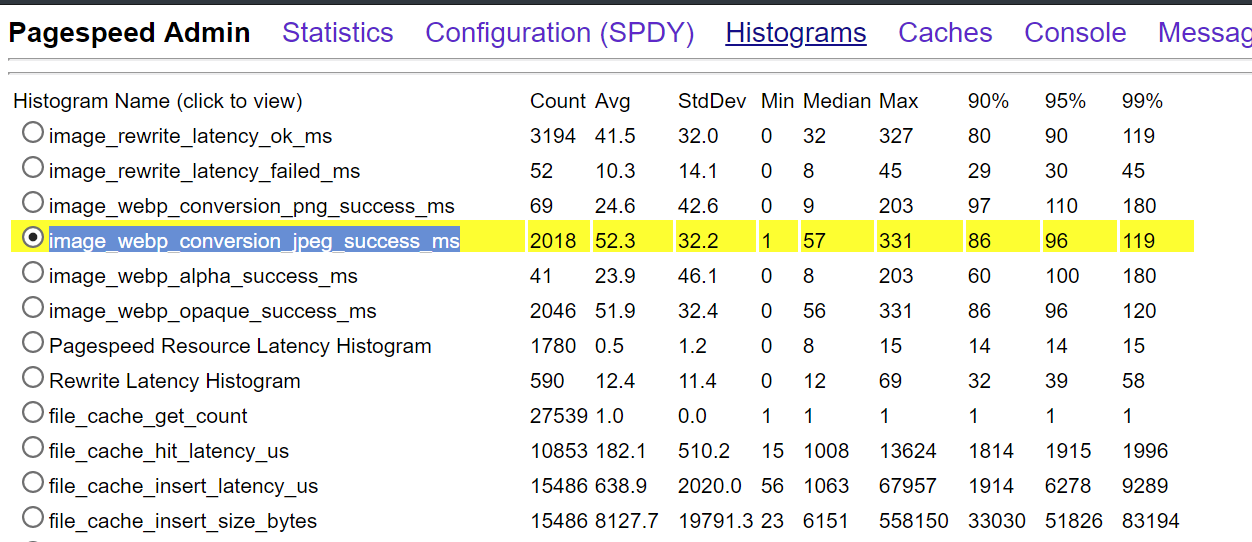Click count value 10853
Screen dimensions: 1252x542
(x=559, y=451)
